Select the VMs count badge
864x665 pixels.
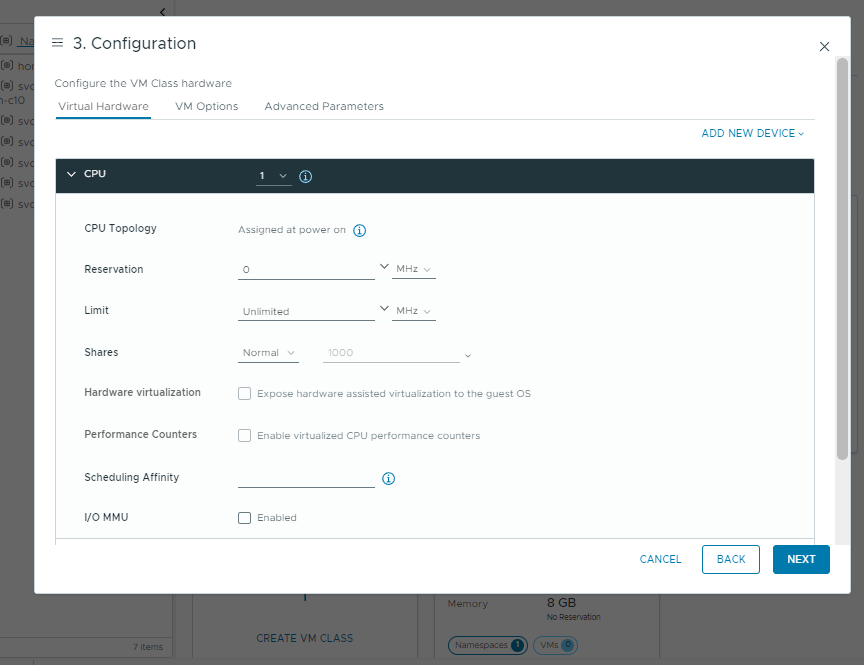pyautogui.click(x=555, y=645)
